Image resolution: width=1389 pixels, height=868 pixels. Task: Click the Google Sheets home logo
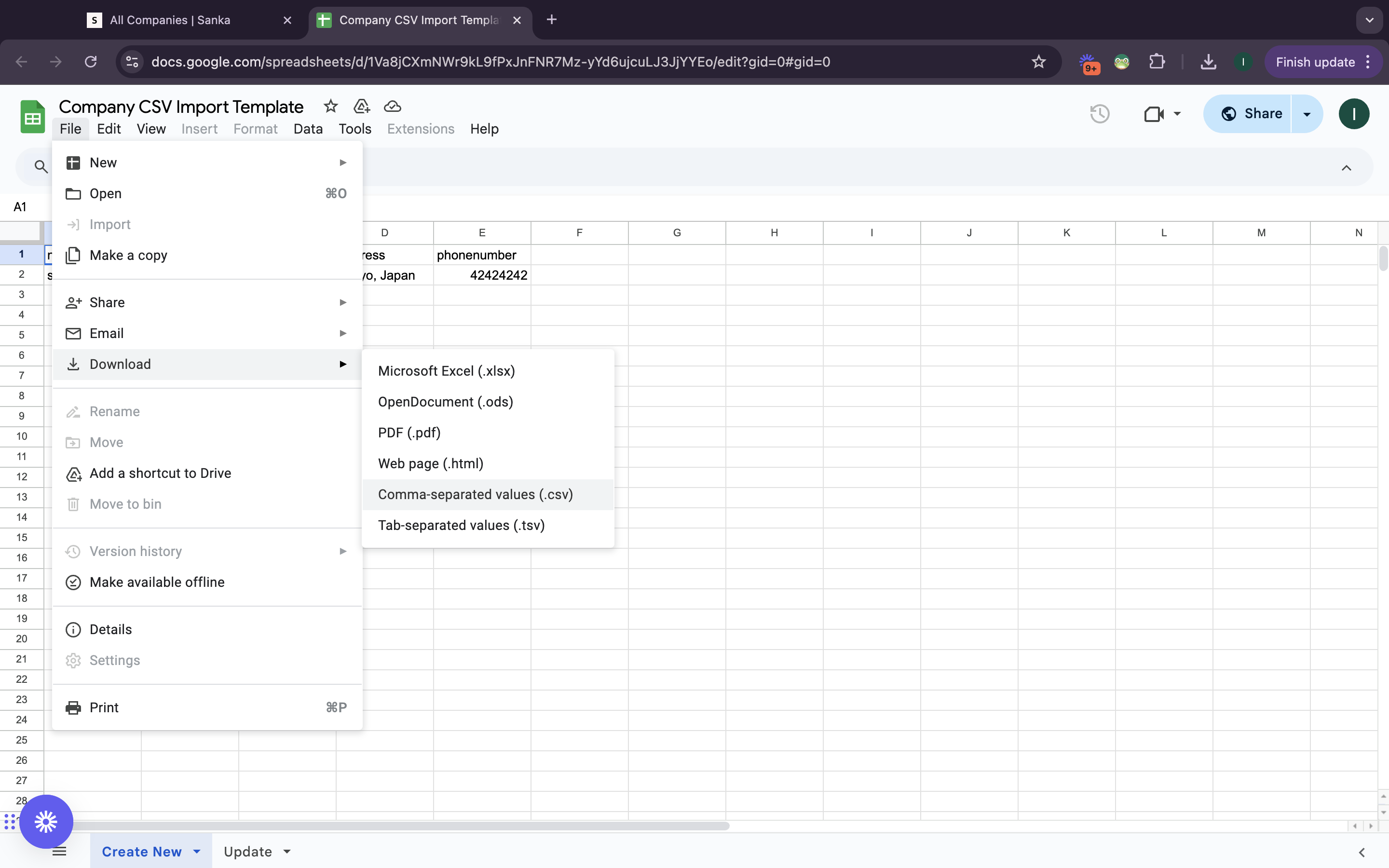coord(33,117)
